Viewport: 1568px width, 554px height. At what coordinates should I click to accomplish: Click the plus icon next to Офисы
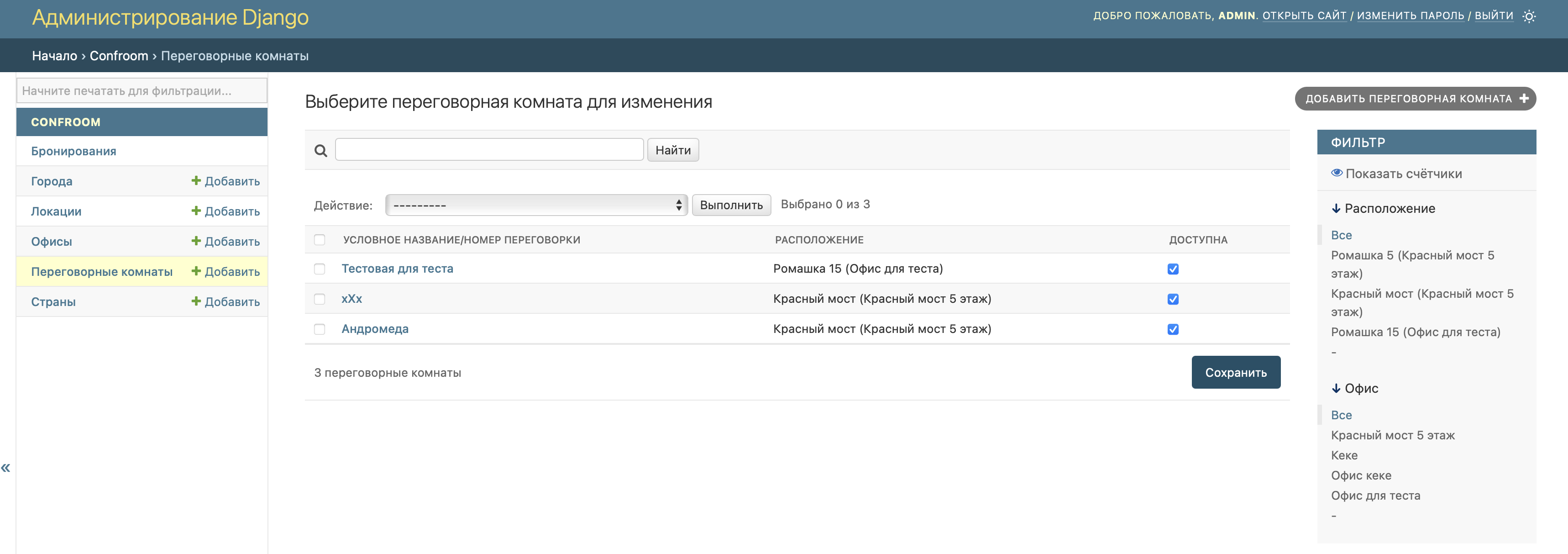[x=196, y=241]
